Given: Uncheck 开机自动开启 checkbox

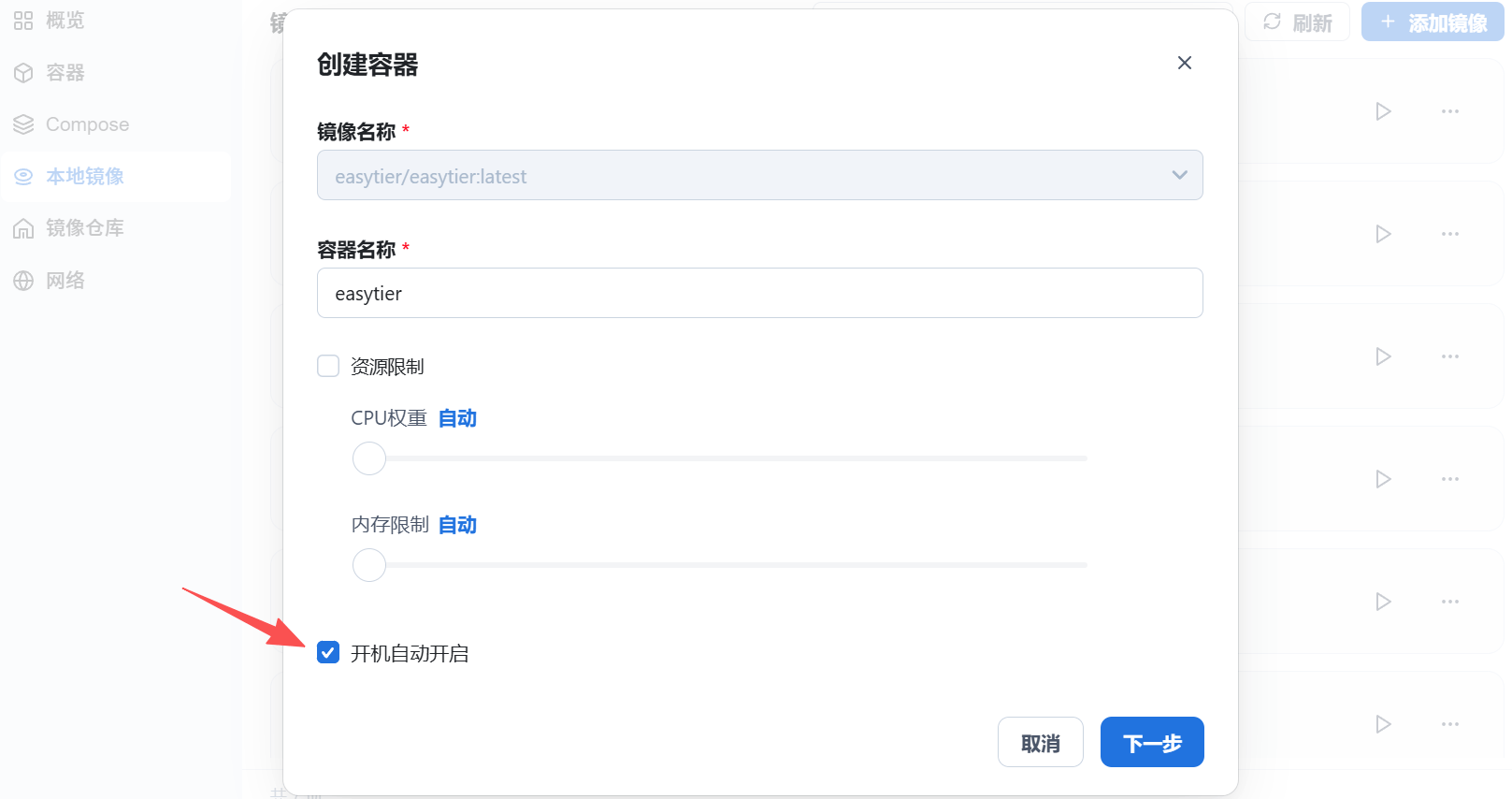Looking at the screenshot, I should tap(328, 652).
